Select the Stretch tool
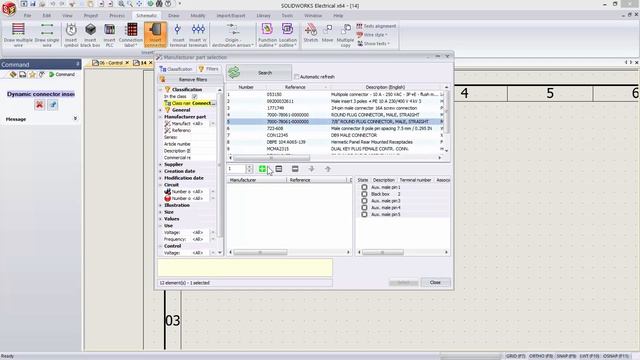The height and width of the screenshot is (360, 640). [311, 33]
